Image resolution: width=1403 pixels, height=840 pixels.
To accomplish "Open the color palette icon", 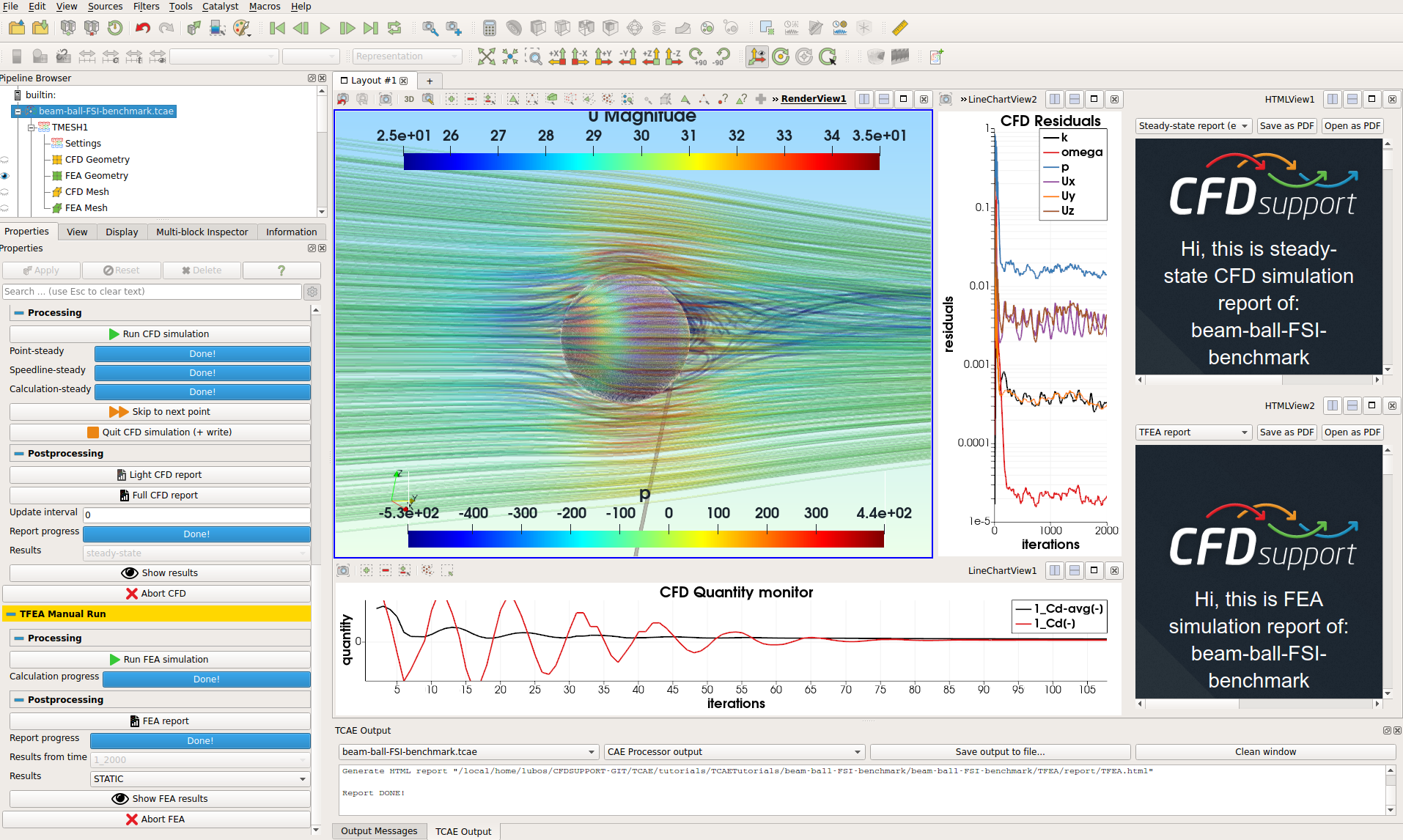I will pos(241,28).
